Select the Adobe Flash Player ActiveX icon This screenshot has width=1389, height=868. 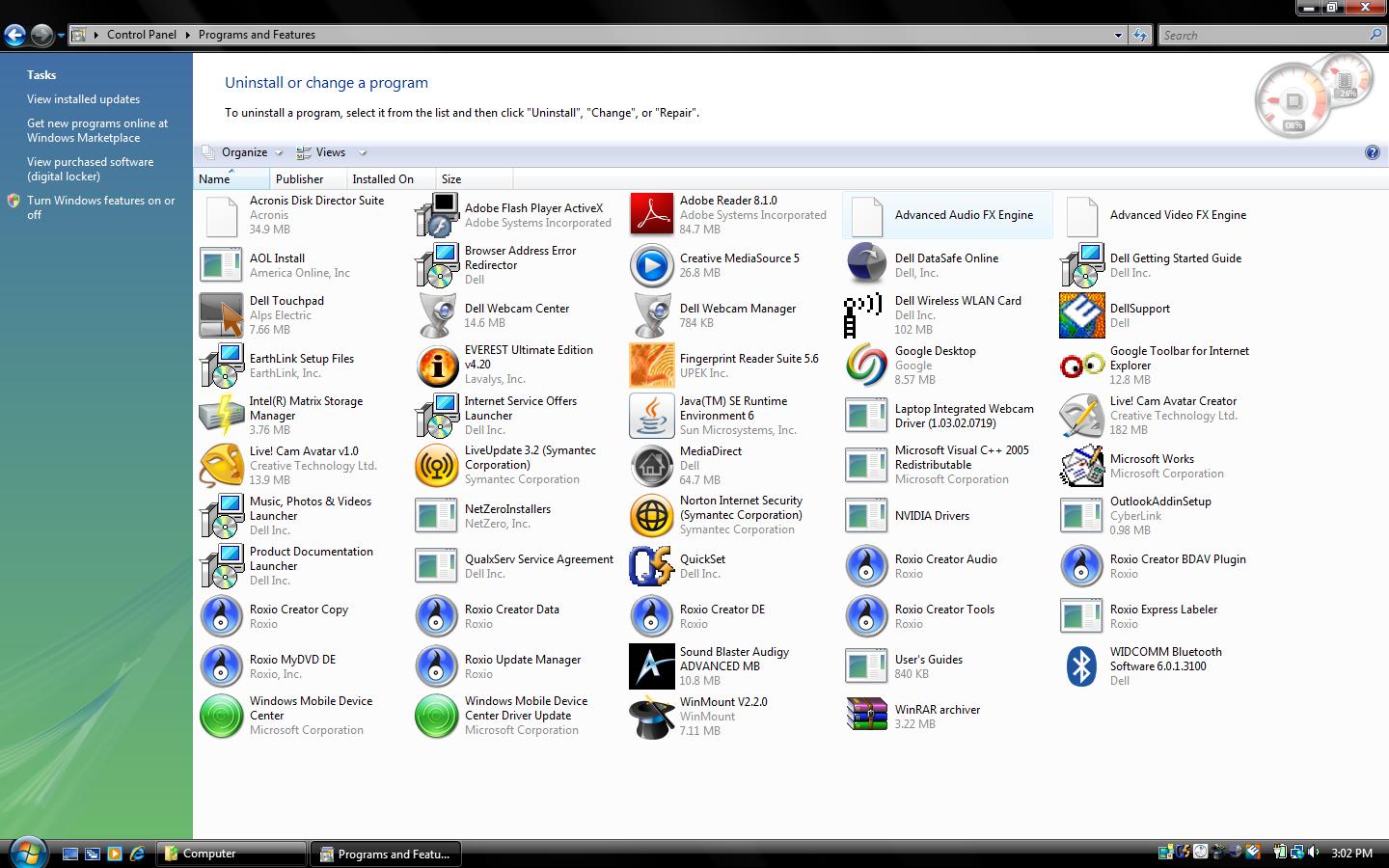tap(436, 215)
